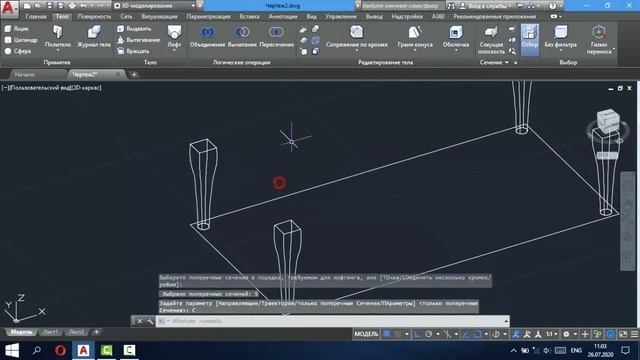Close the command line with X icon

140,321
